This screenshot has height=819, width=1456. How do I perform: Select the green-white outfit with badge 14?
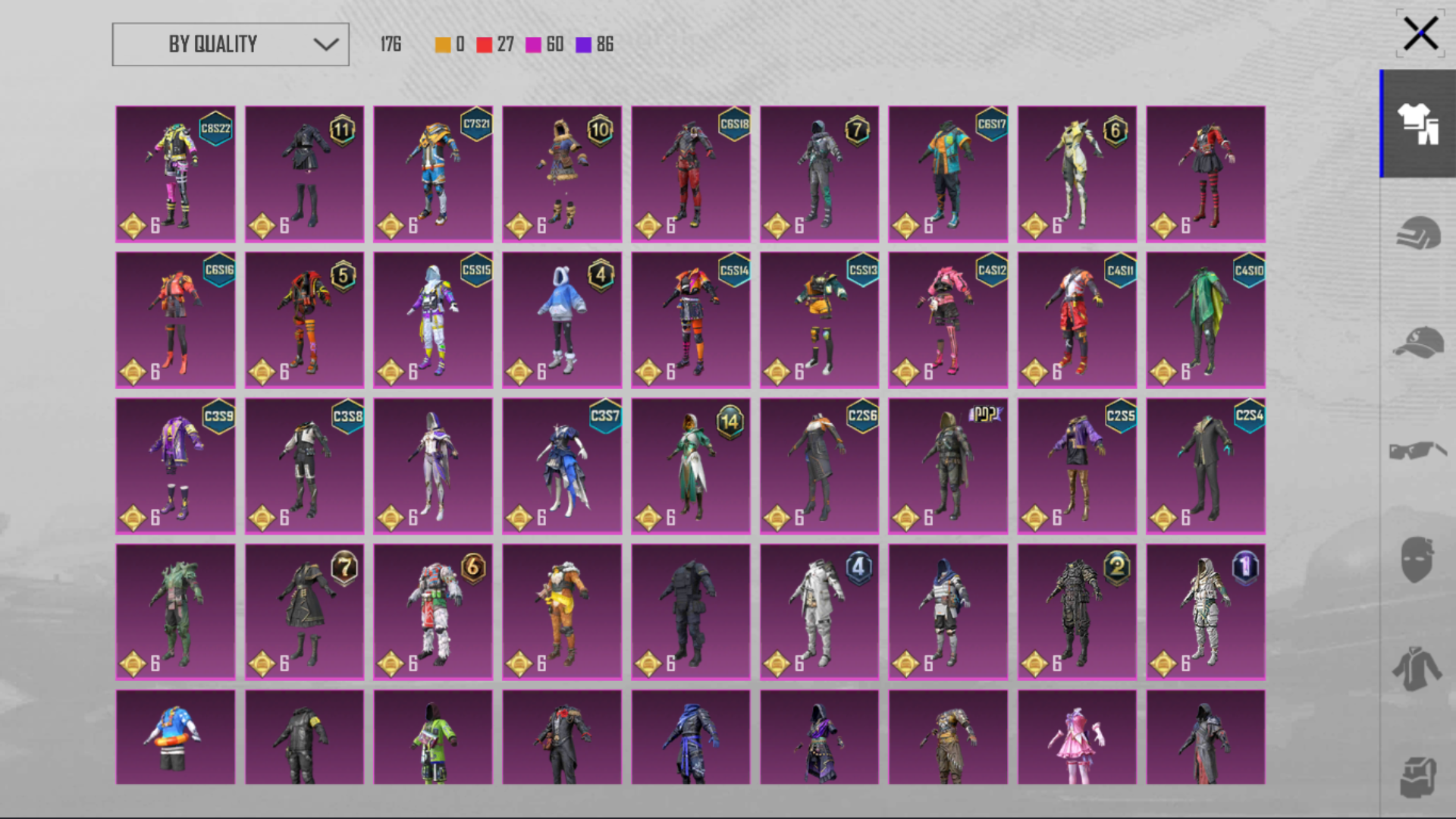pyautogui.click(x=691, y=466)
